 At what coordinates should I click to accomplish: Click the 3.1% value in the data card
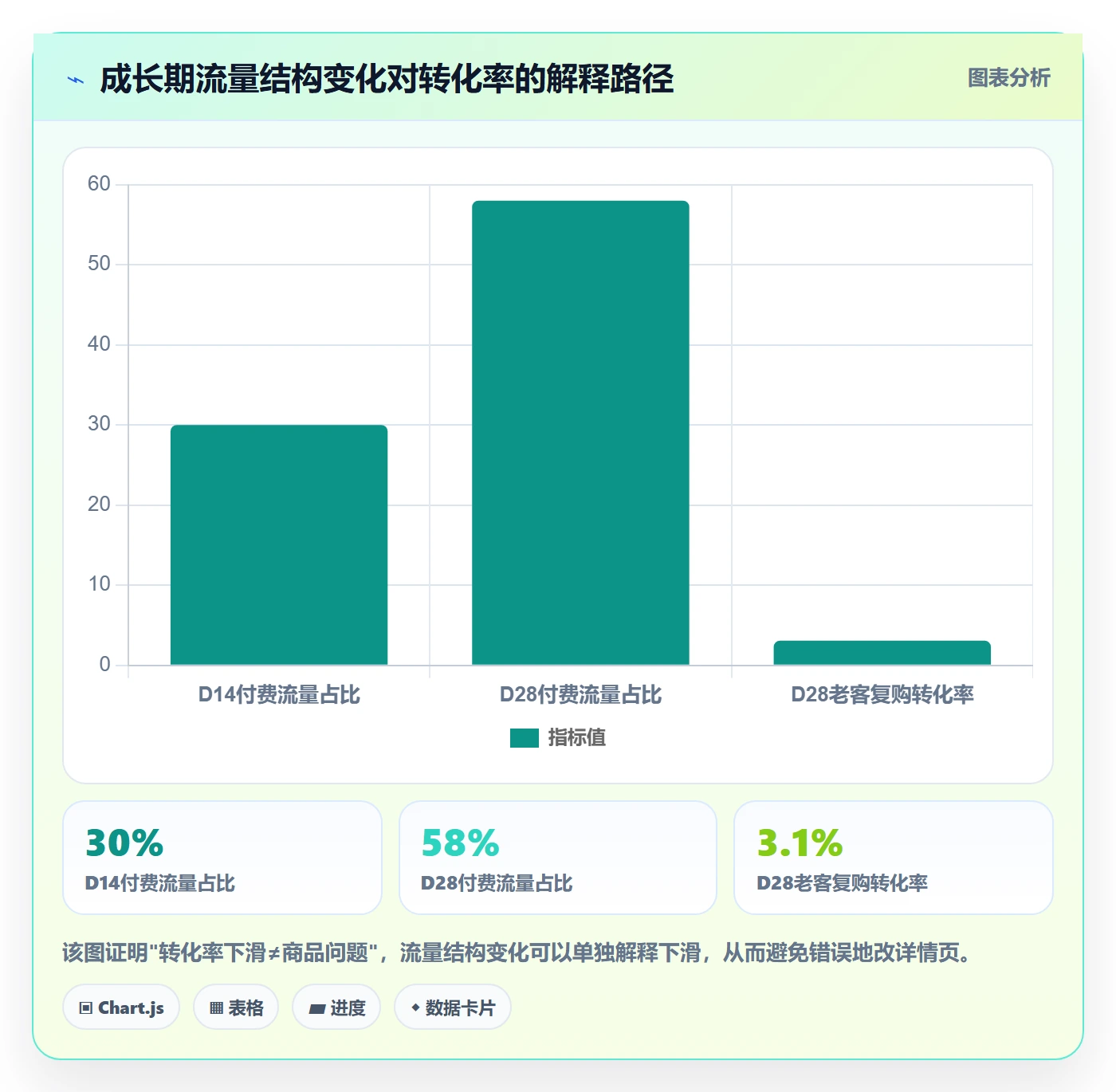800,843
